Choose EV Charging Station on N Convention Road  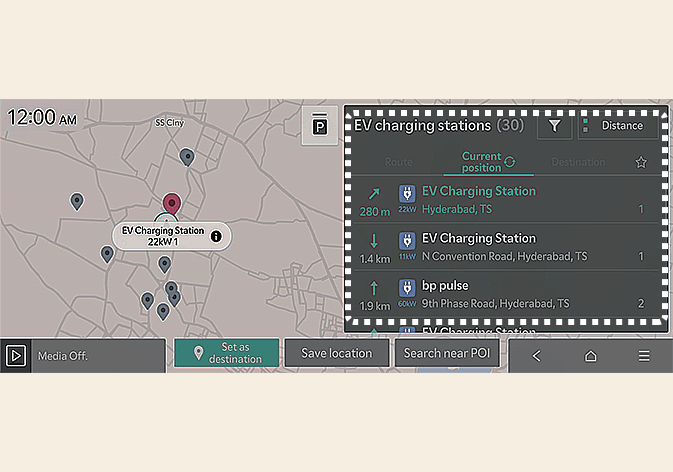[507, 247]
